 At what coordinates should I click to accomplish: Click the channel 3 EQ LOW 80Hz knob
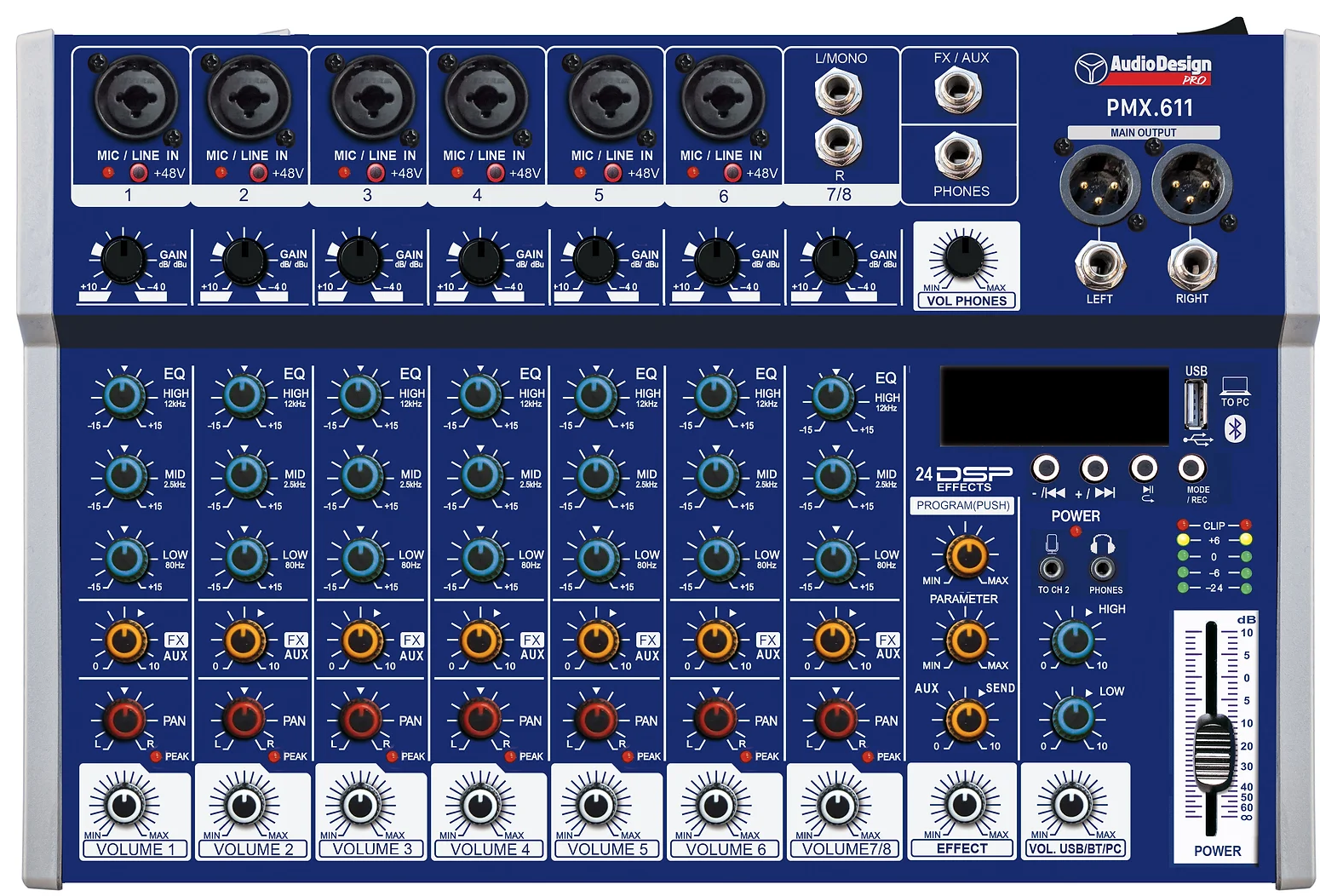tap(361, 559)
